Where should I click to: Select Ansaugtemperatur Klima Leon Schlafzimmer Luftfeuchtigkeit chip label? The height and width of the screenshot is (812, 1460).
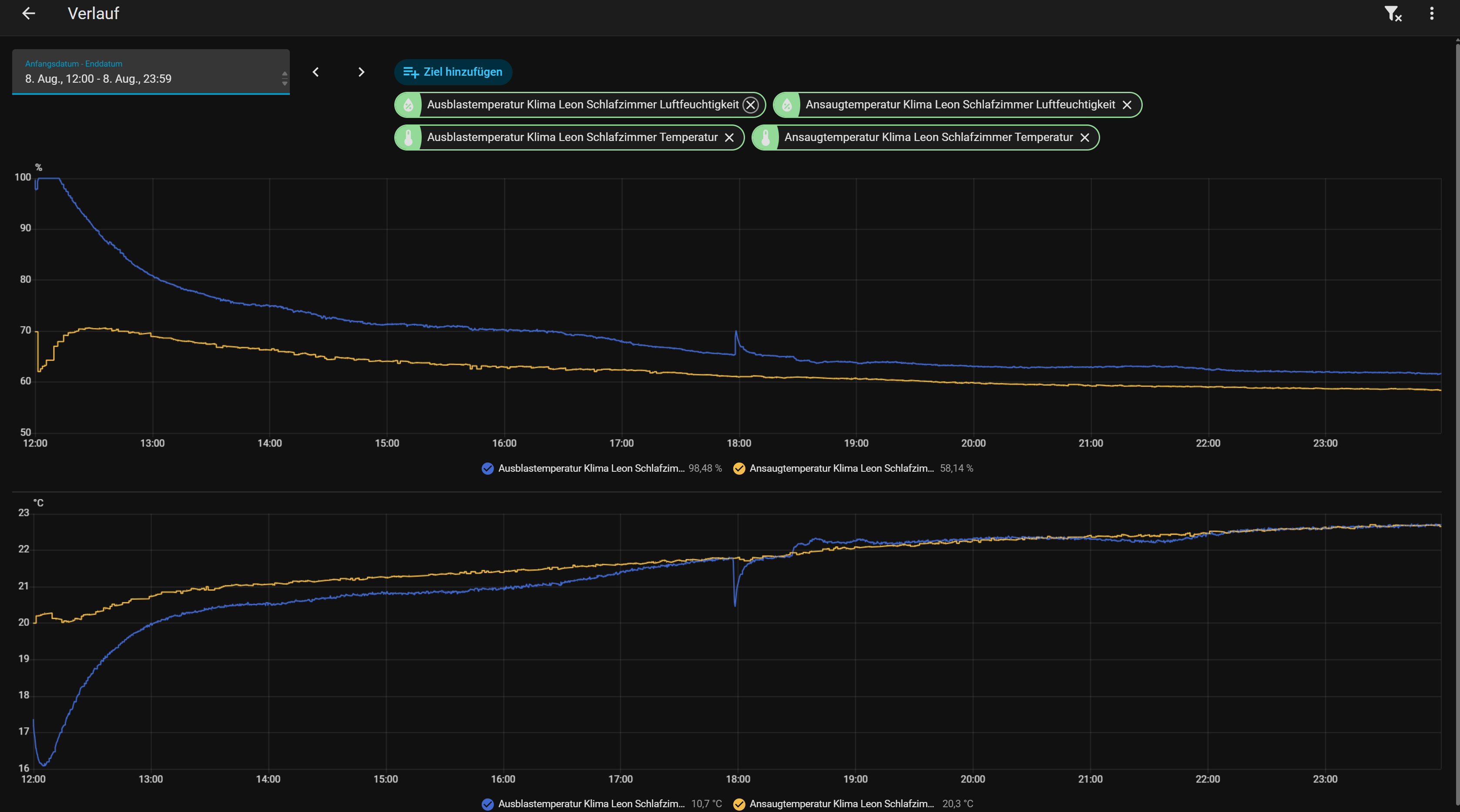[x=960, y=105]
